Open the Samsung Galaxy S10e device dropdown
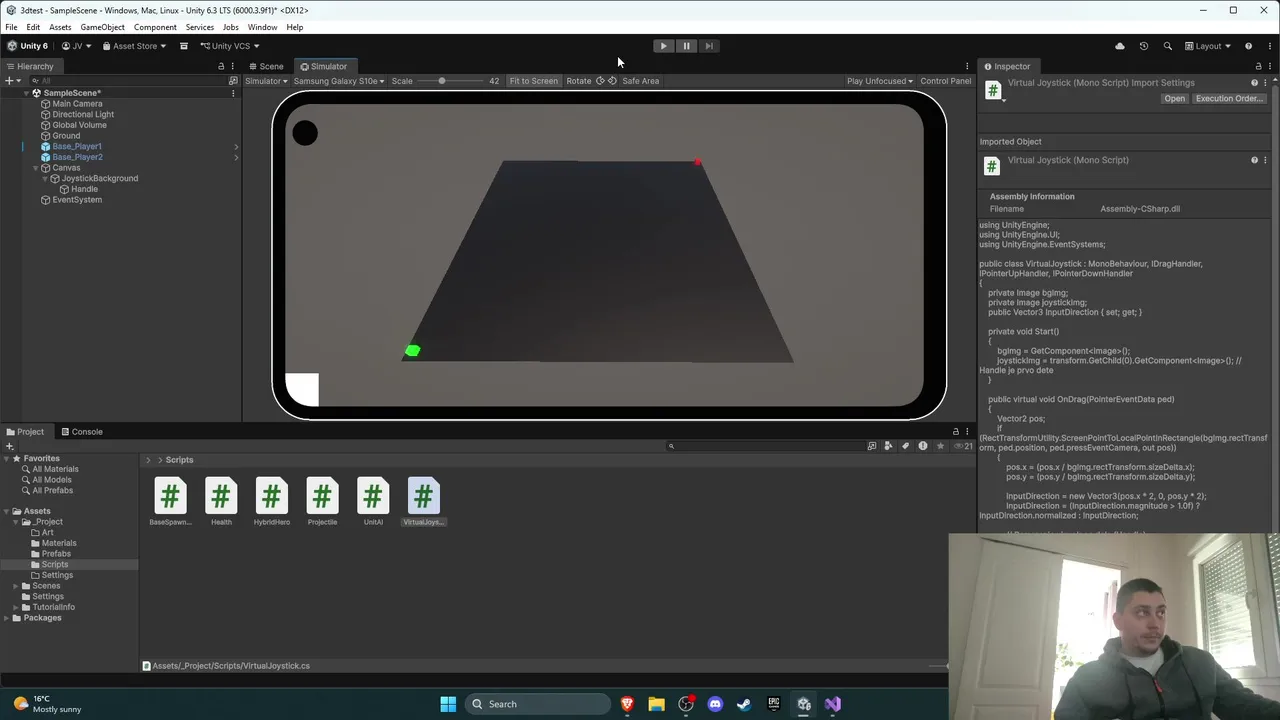Viewport: 1280px width, 720px height. point(338,81)
